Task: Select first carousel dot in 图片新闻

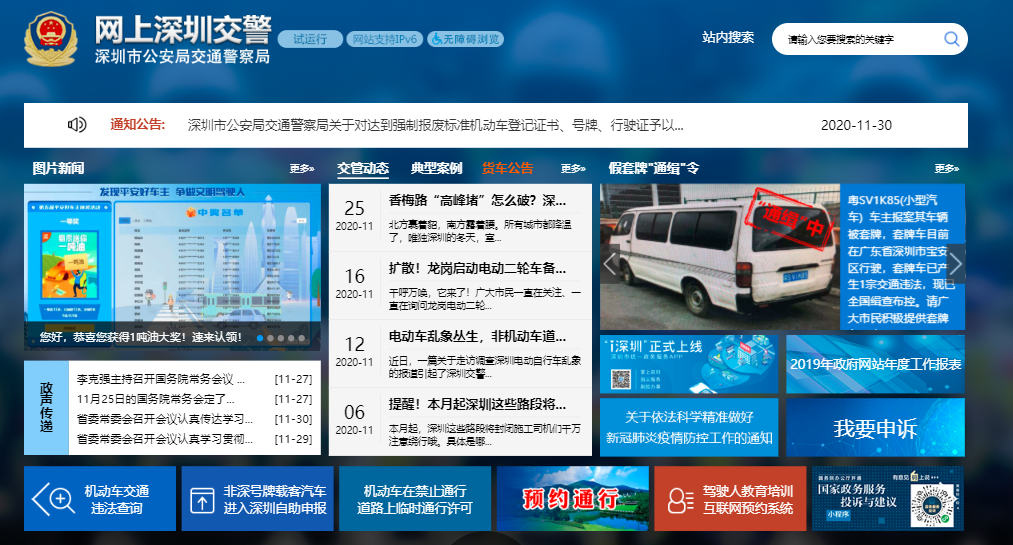Action: (260, 338)
